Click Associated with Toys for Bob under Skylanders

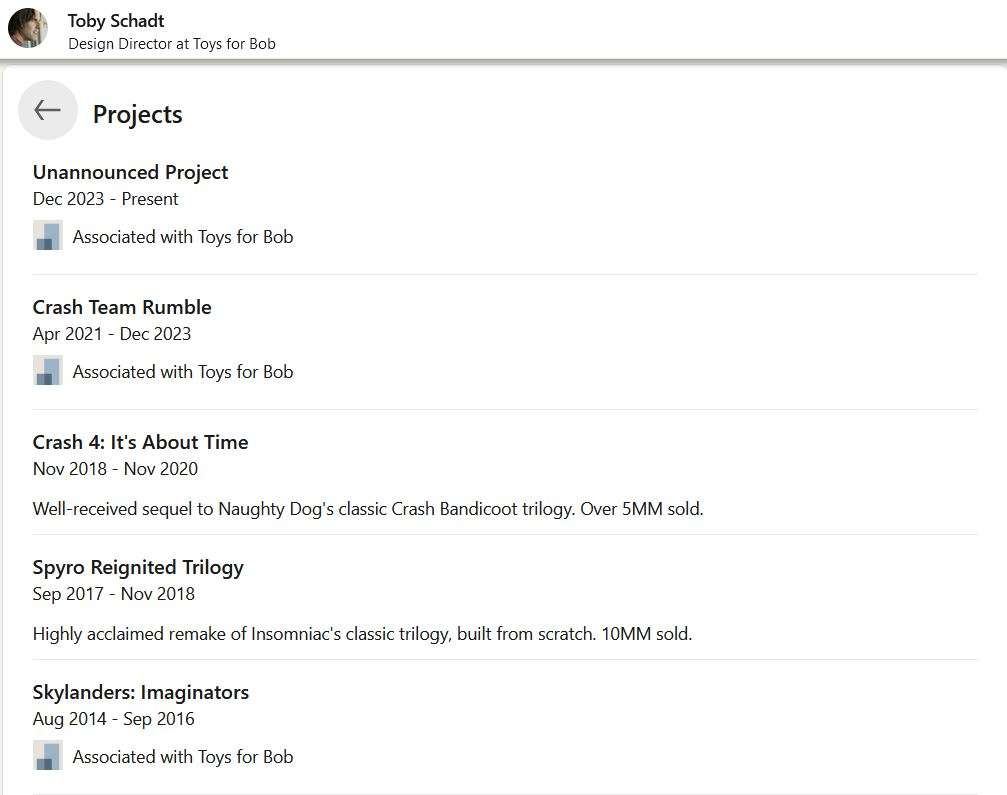tap(183, 757)
